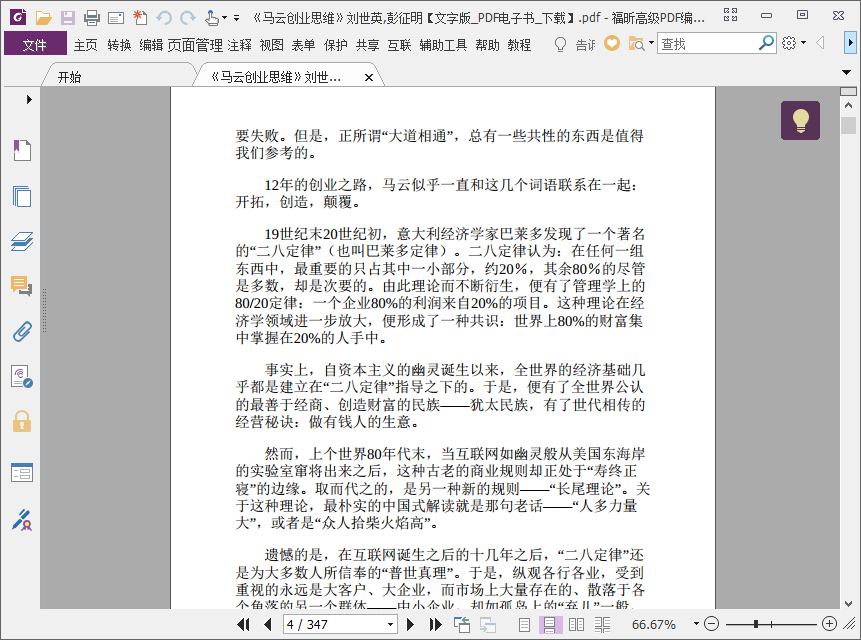Switch to the 转换 ribbon tab
The height and width of the screenshot is (640, 861).
(119, 44)
